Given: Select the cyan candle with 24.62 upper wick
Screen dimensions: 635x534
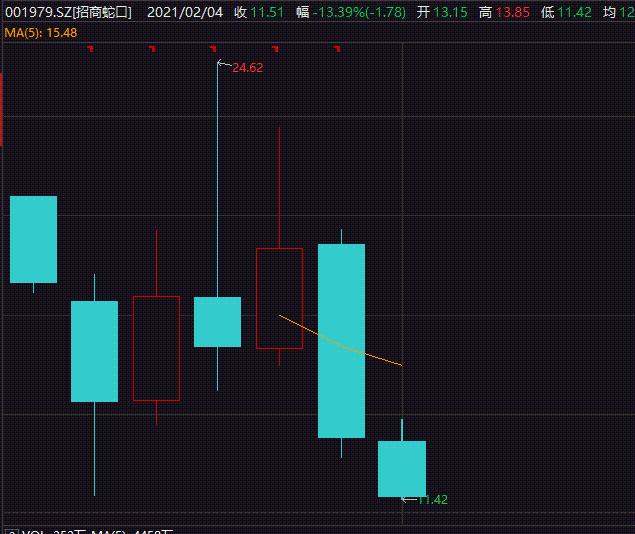Looking at the screenshot, I should tap(217, 321).
